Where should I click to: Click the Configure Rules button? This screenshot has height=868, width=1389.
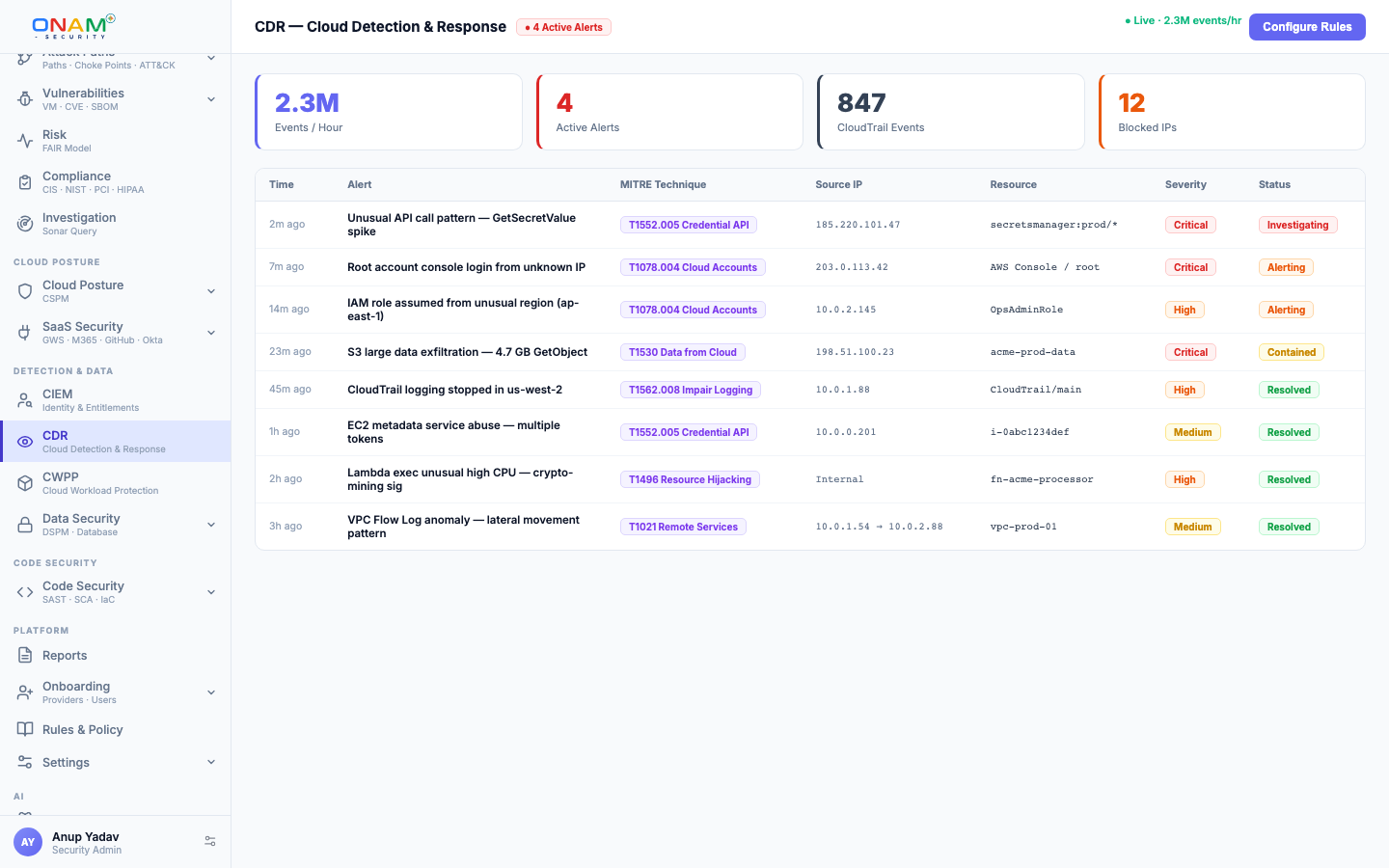(1307, 27)
